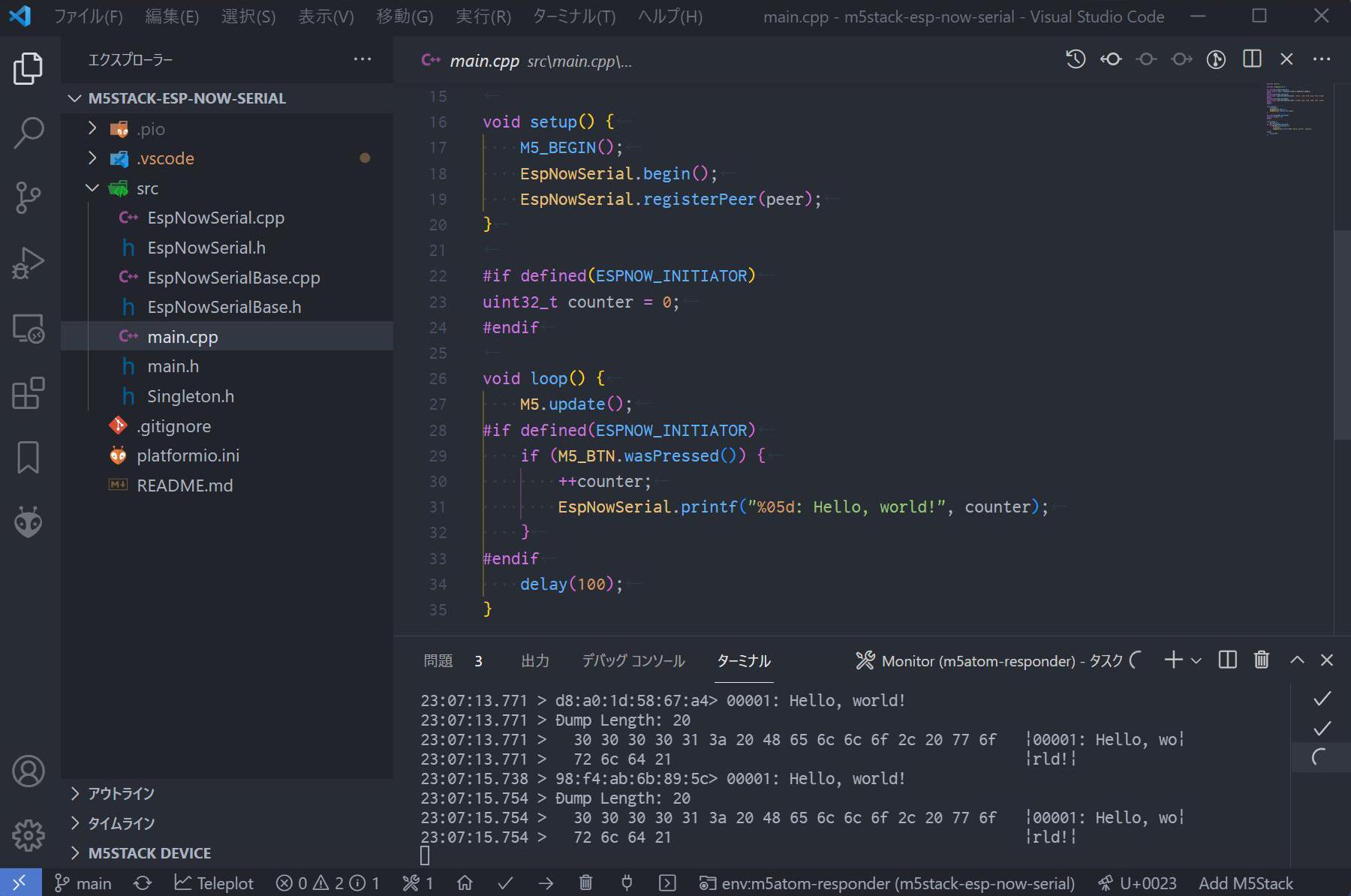This screenshot has width=1351, height=896.
Task: Collapse the src folder in Explorer
Action: [x=92, y=188]
